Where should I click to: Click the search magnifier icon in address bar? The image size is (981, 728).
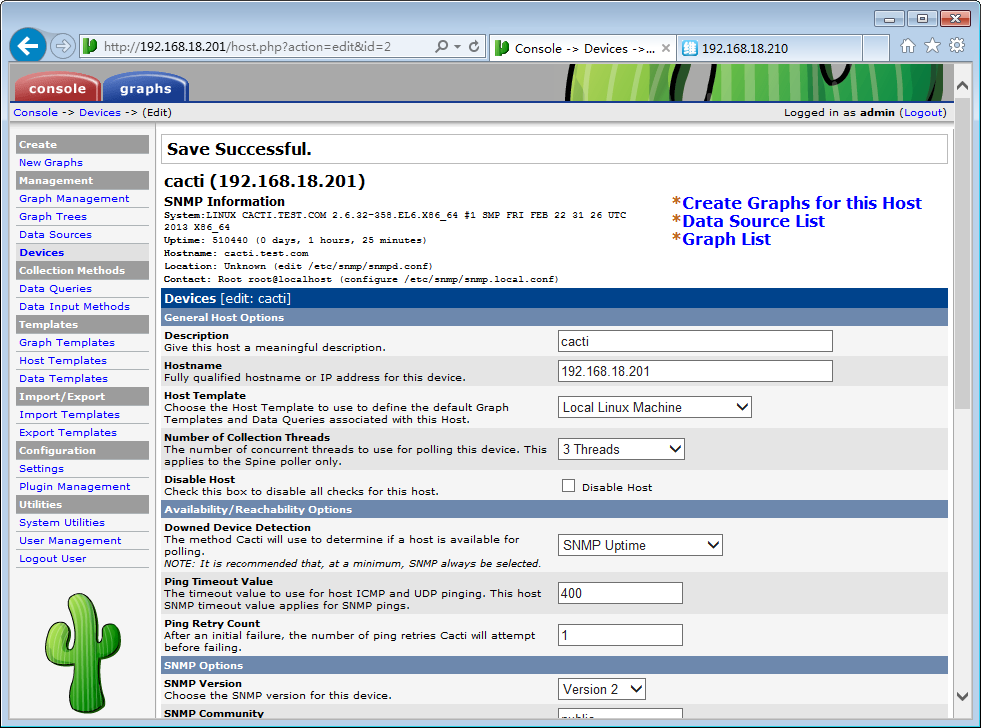point(442,46)
